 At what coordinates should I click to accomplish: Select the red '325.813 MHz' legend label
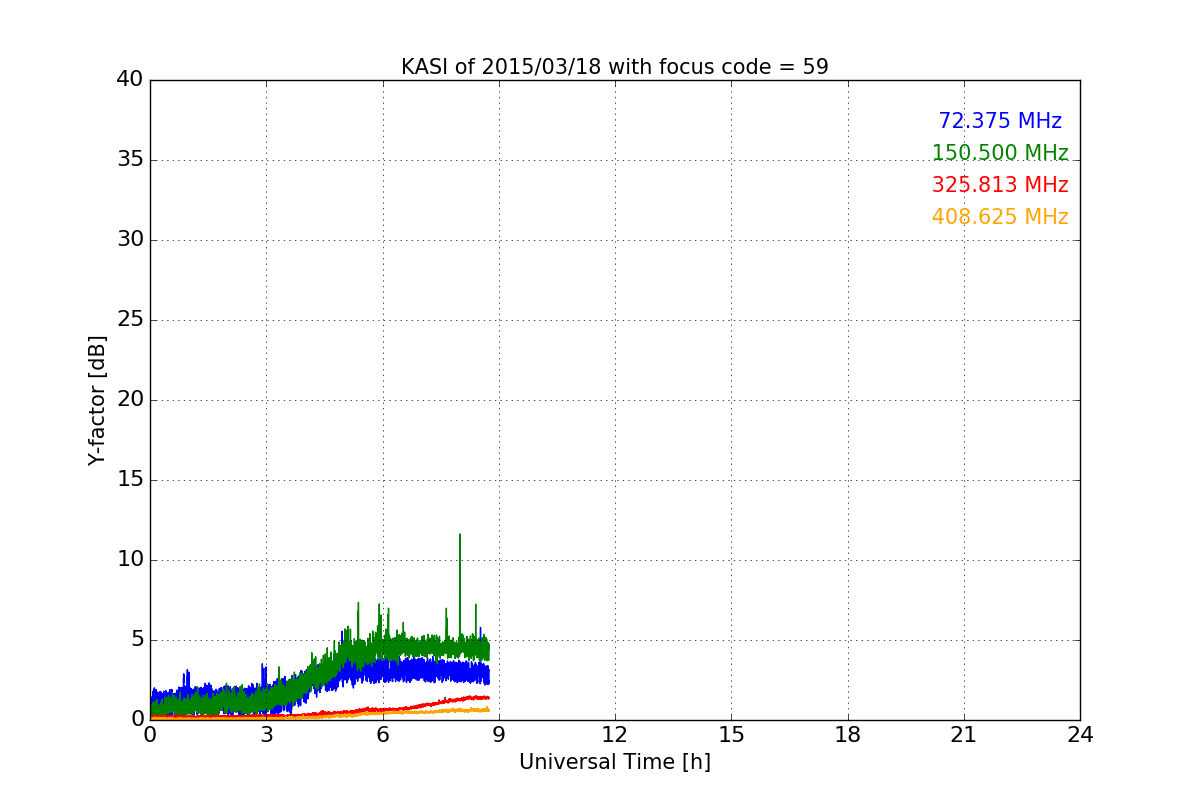(1000, 185)
